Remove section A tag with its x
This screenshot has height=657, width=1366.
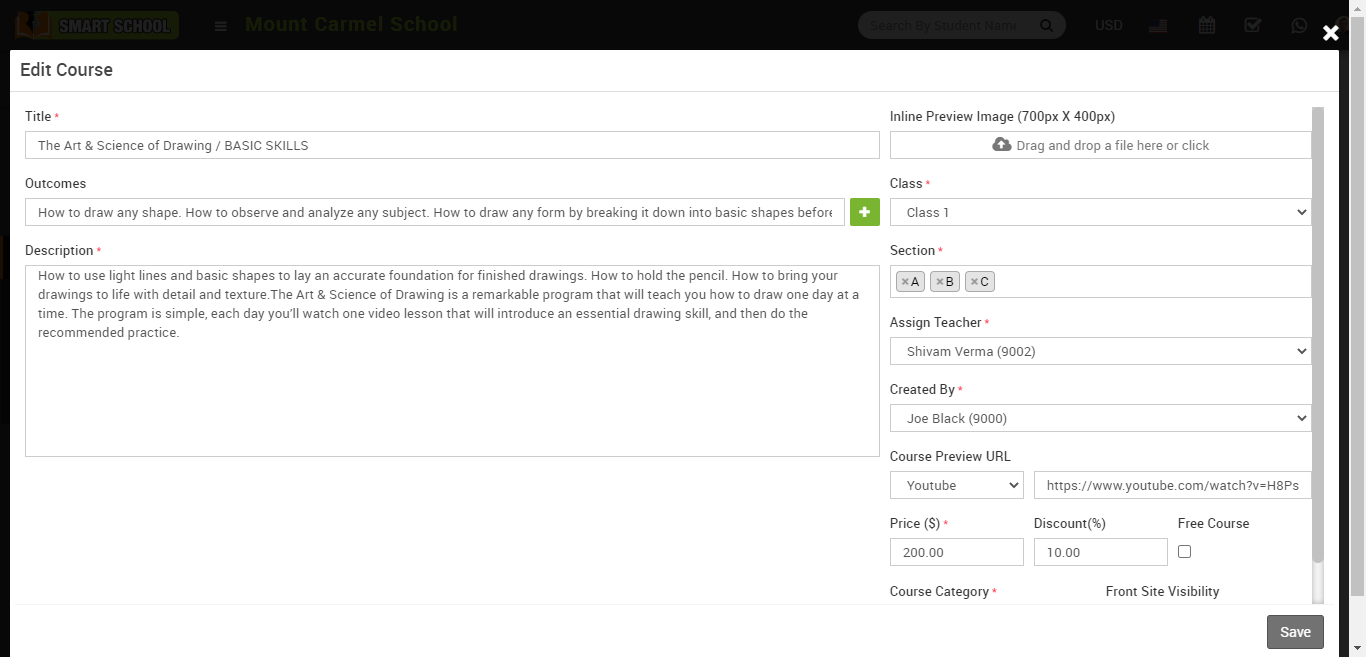pos(905,282)
